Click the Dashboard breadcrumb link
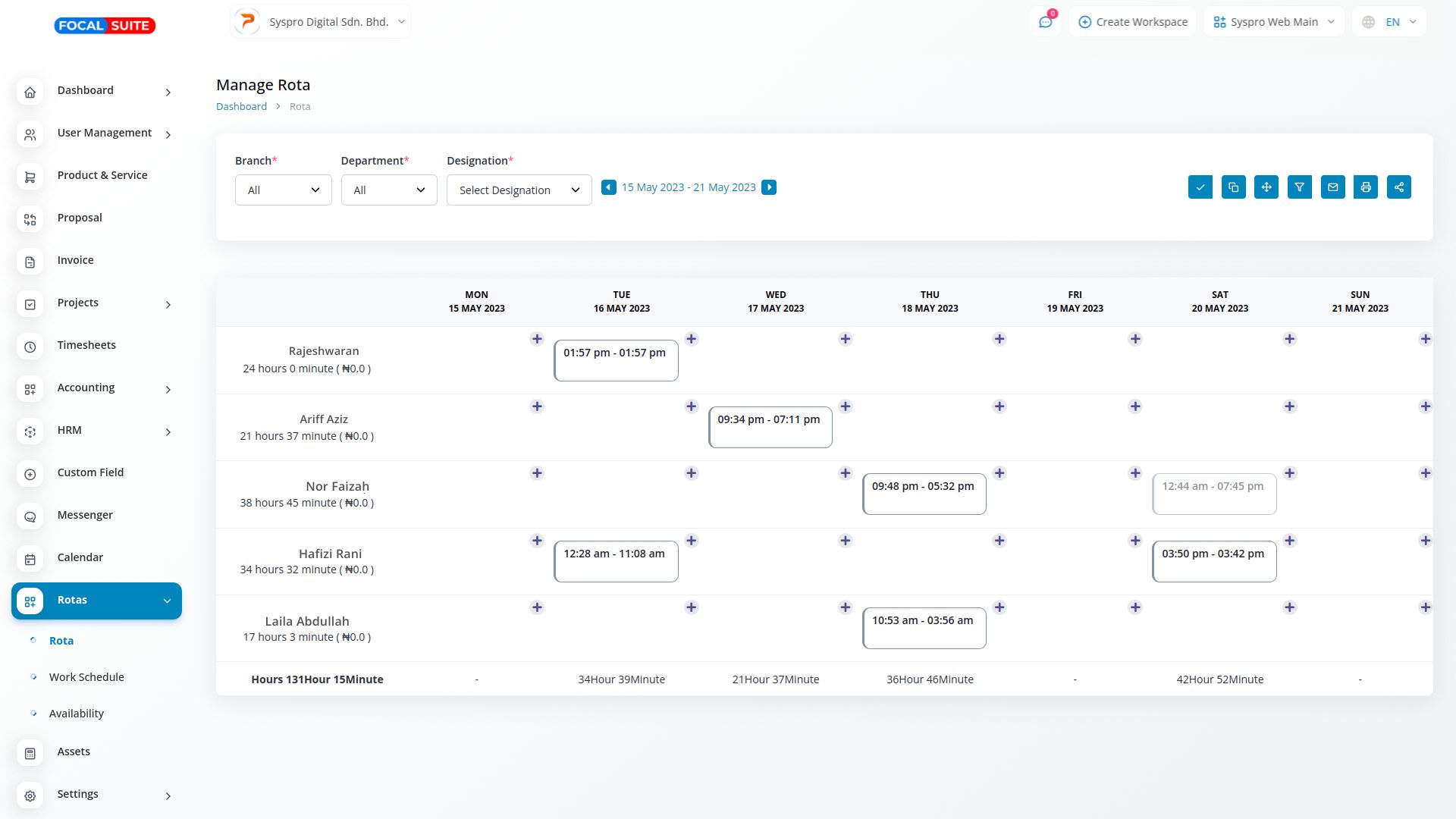 [241, 107]
